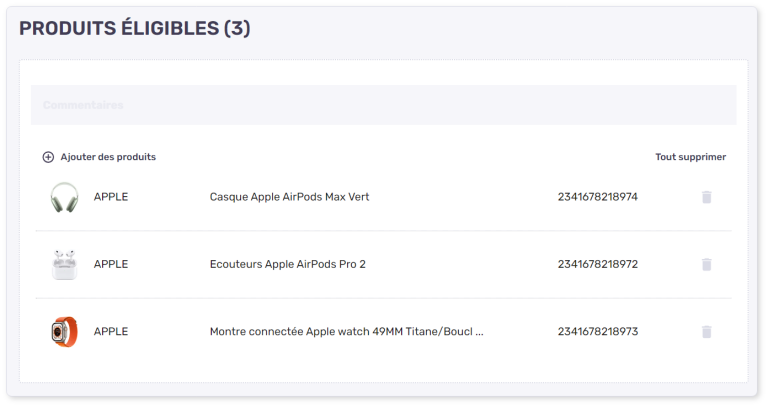Click the green AirPods Max thumbnail
768x407 pixels.
(64, 197)
